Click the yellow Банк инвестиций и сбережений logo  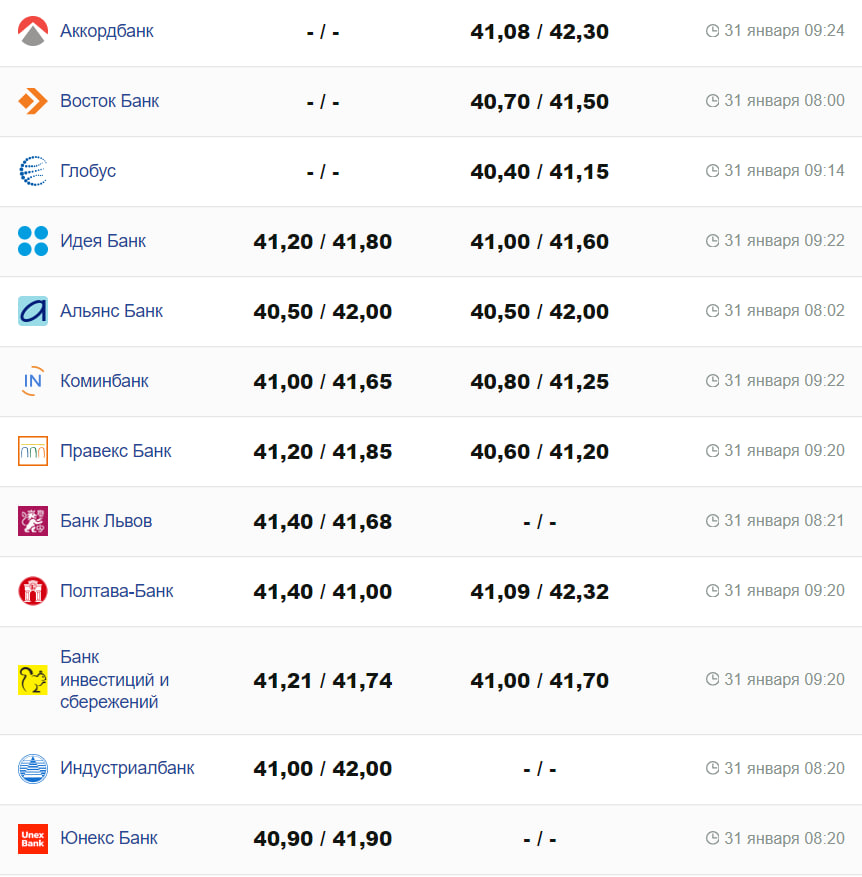tap(33, 680)
